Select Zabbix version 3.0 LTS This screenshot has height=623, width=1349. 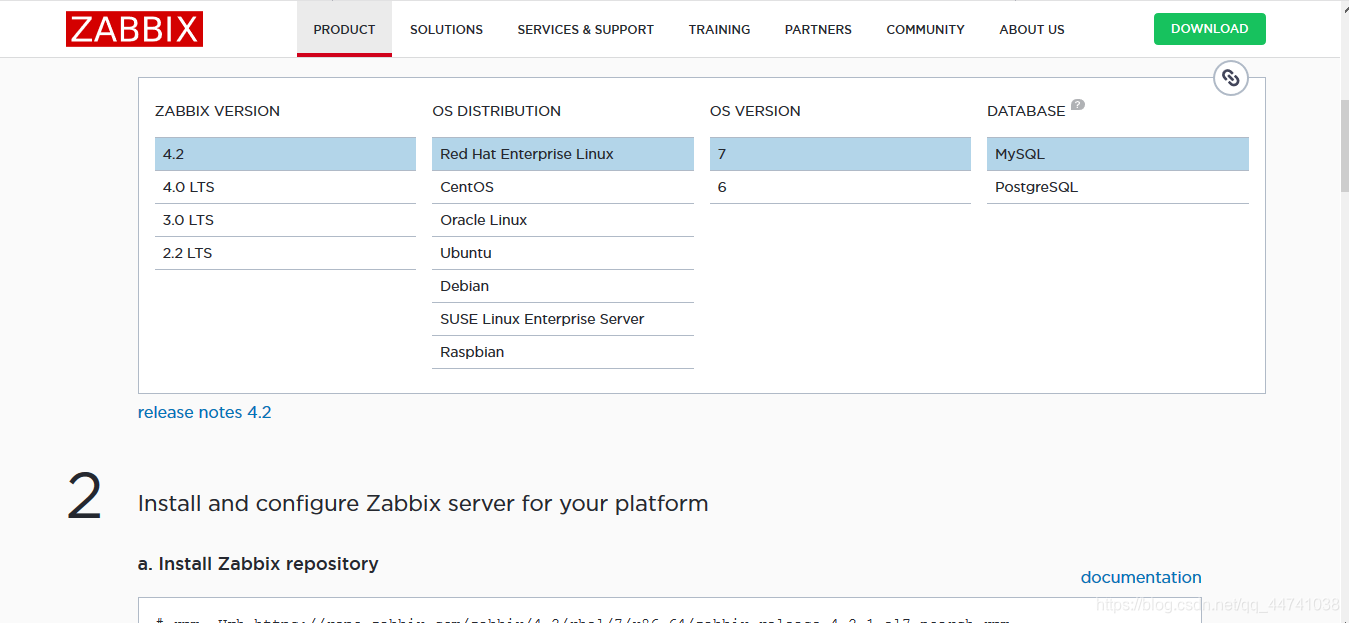(x=285, y=220)
